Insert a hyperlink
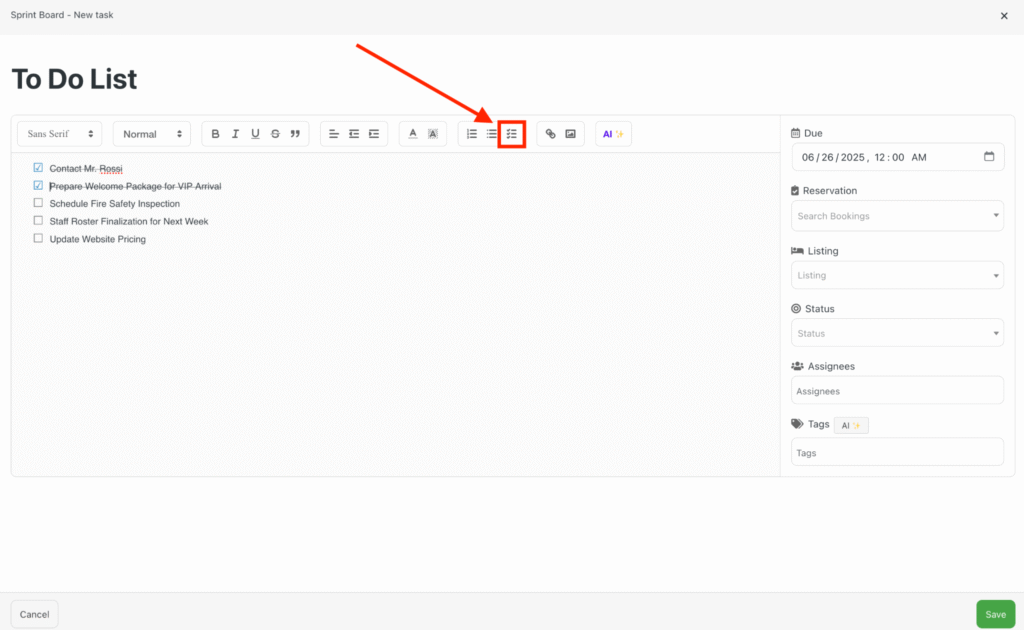 click(x=551, y=133)
